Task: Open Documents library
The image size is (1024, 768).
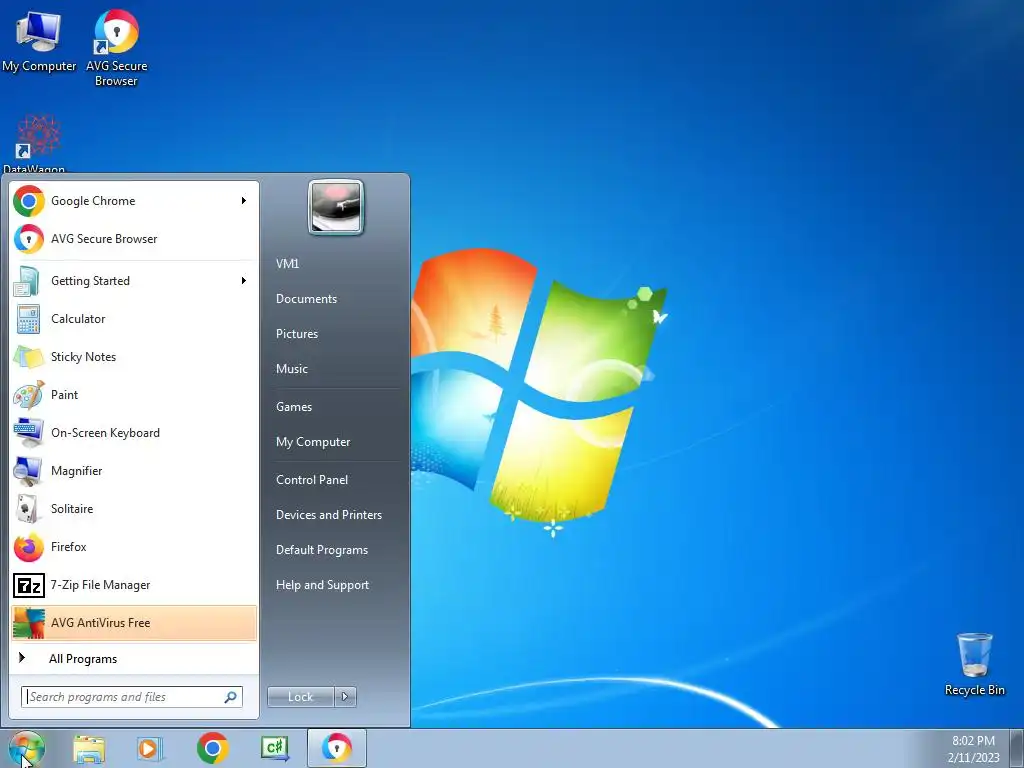Action: [337, 299]
